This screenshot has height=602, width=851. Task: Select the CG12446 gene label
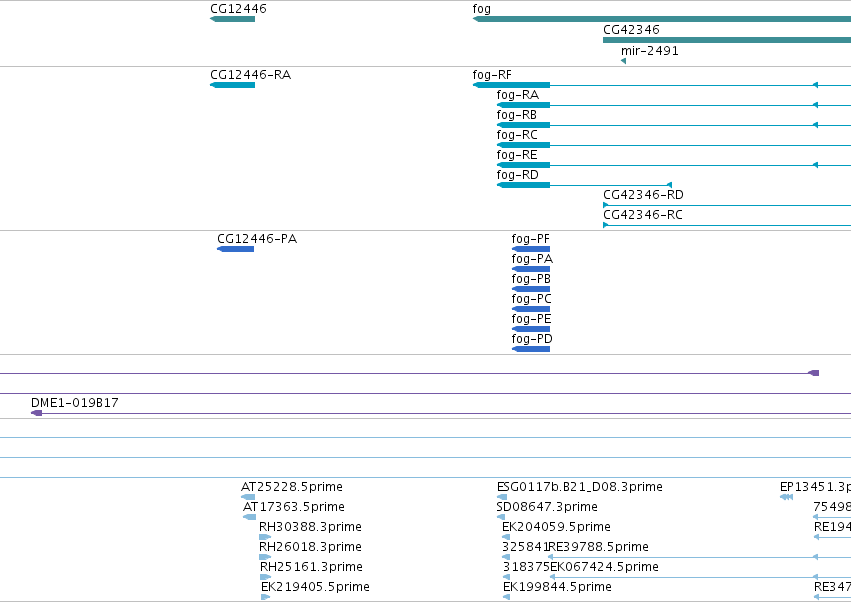click(x=238, y=9)
